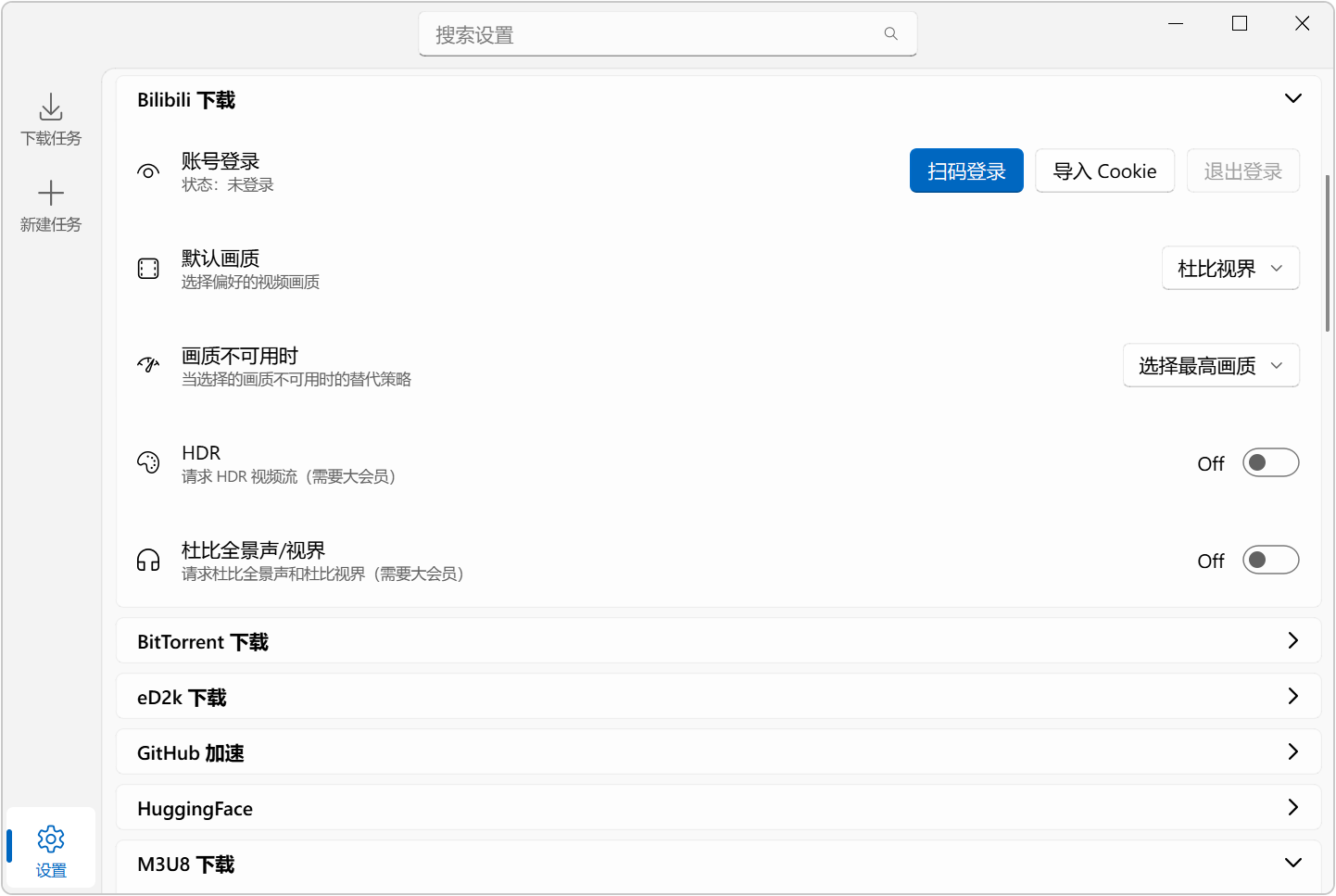The width and height of the screenshot is (1336, 896).
Task: Click the 选择偏好的视频画质 description text
Action: 250,283
